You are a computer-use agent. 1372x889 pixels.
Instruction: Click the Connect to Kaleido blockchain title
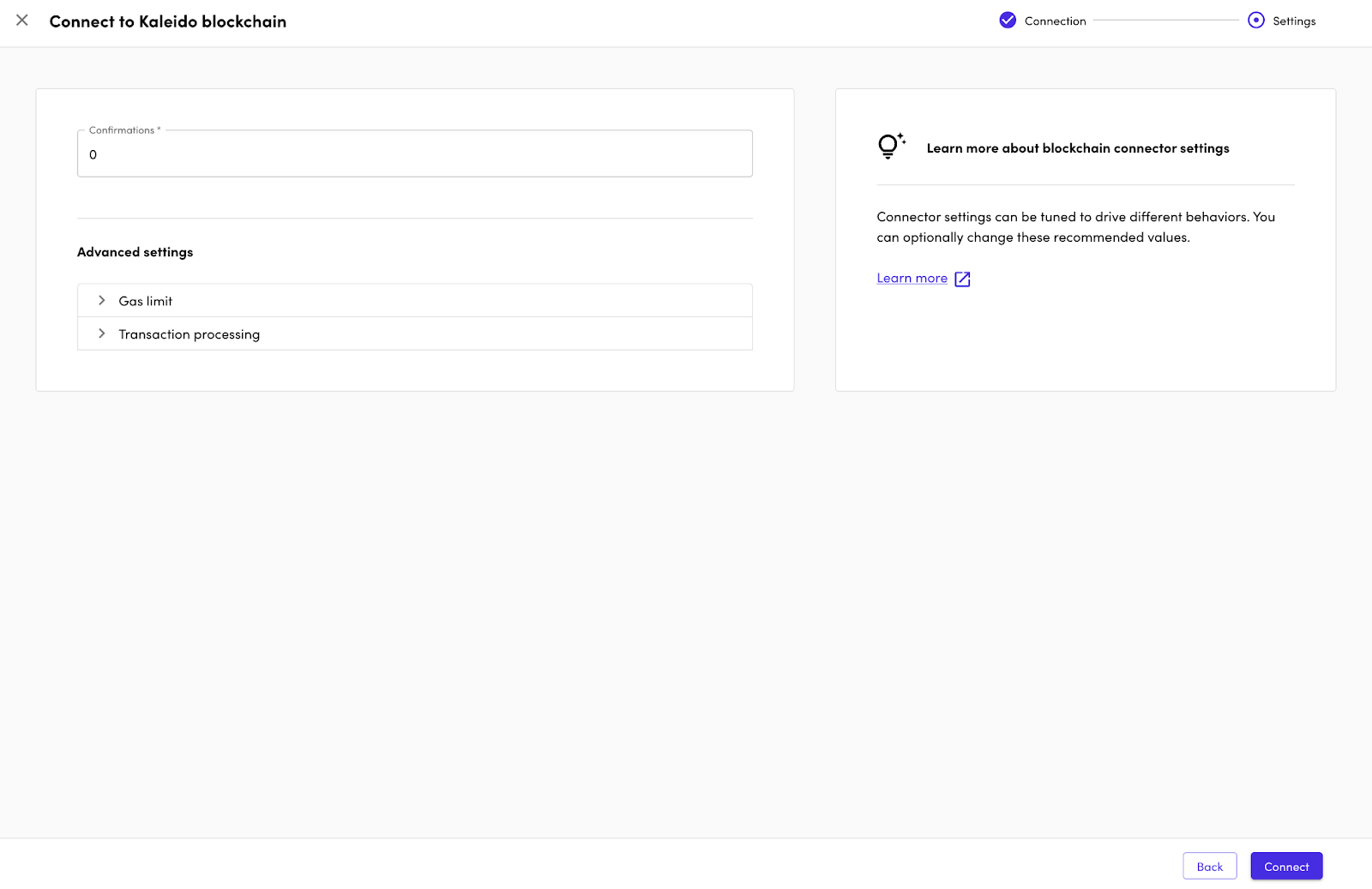[x=168, y=21]
